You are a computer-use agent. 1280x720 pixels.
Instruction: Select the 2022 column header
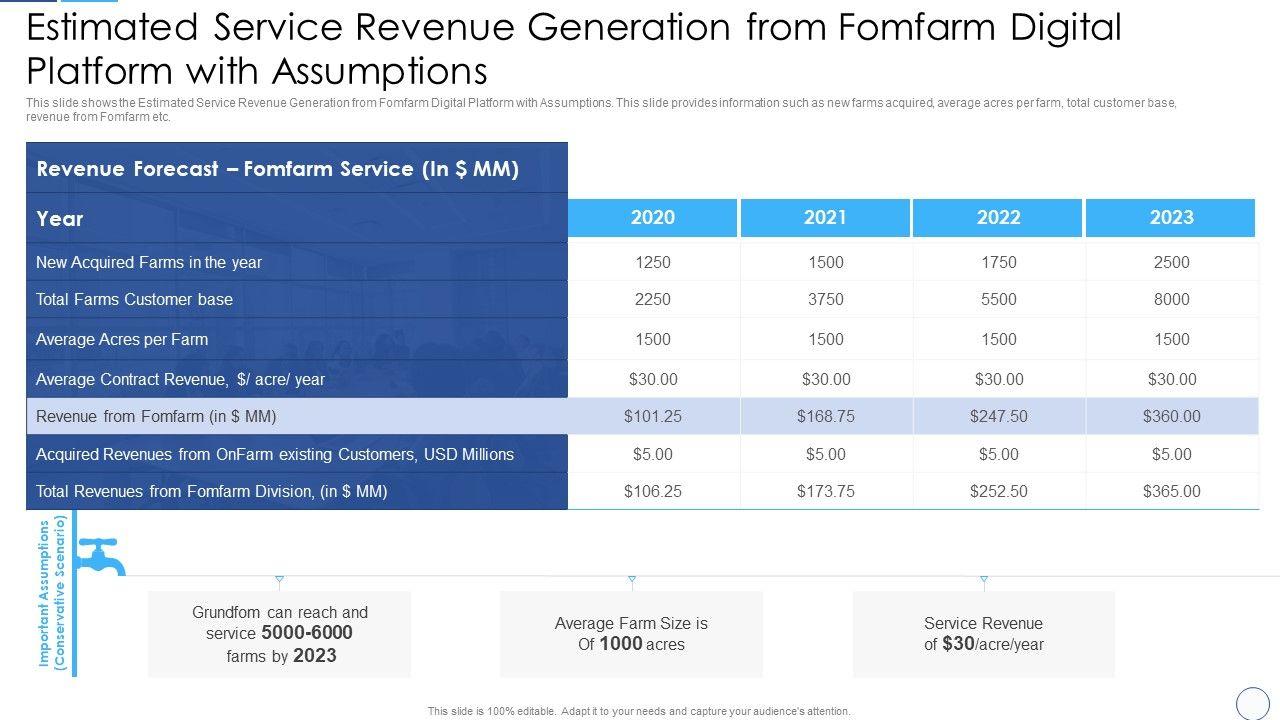[998, 218]
